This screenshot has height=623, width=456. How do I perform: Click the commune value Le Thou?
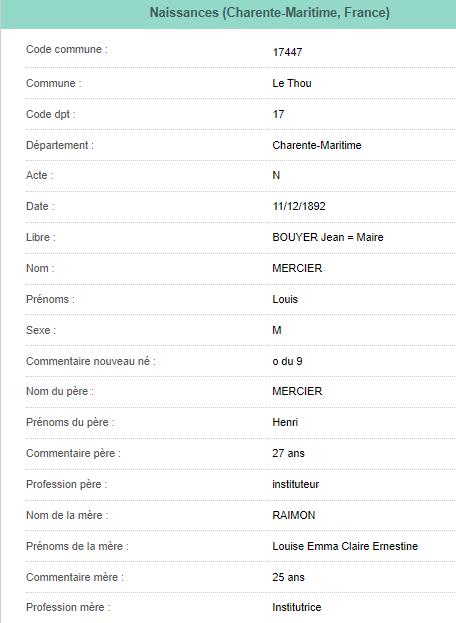point(292,83)
